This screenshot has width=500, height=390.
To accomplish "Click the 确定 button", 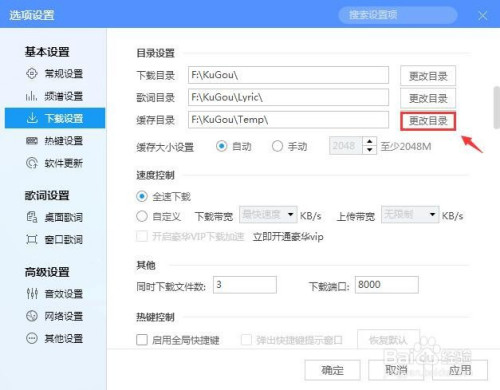I will click(332, 370).
